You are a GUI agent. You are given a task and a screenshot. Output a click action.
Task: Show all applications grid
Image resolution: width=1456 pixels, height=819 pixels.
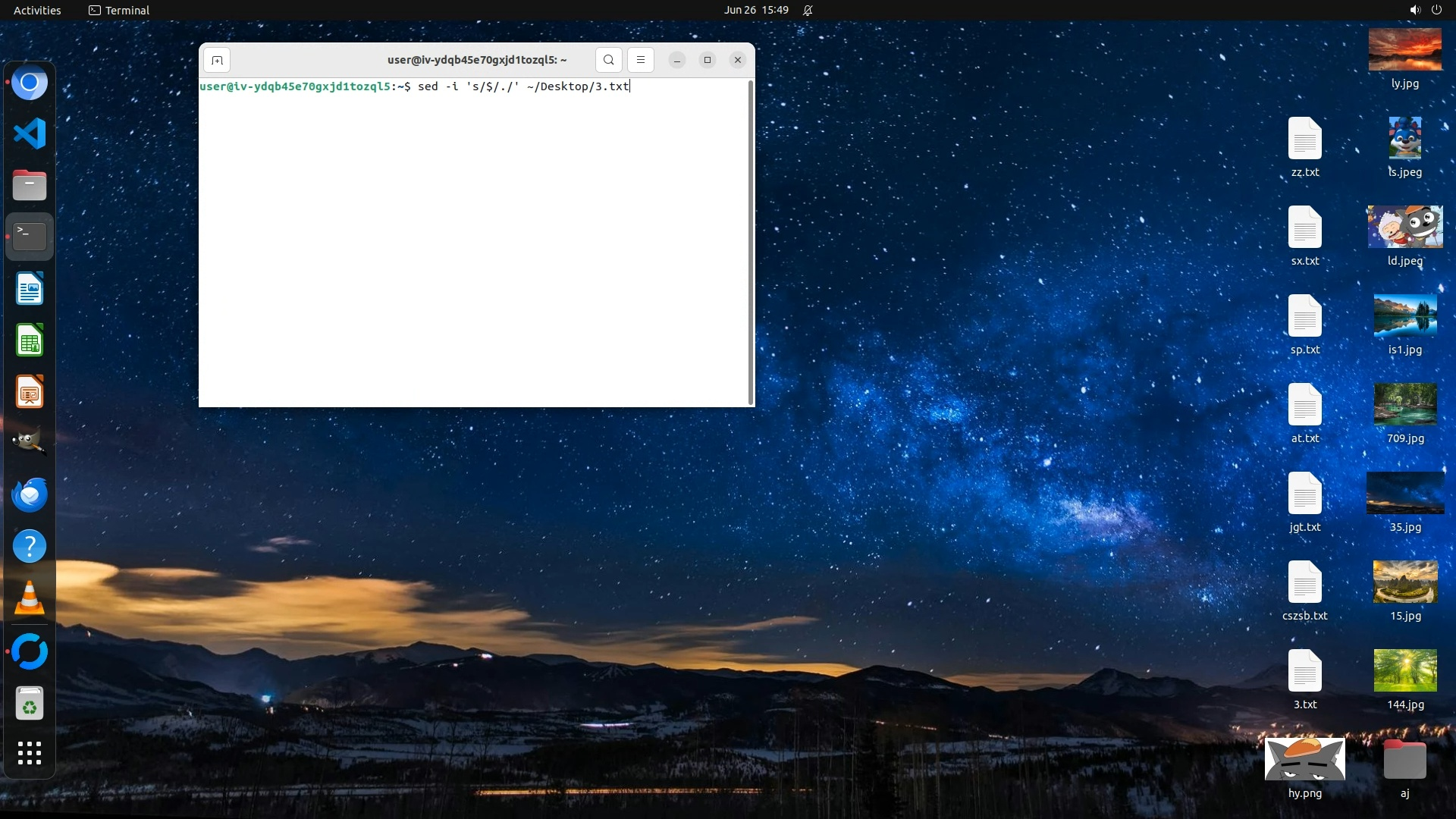(x=30, y=753)
